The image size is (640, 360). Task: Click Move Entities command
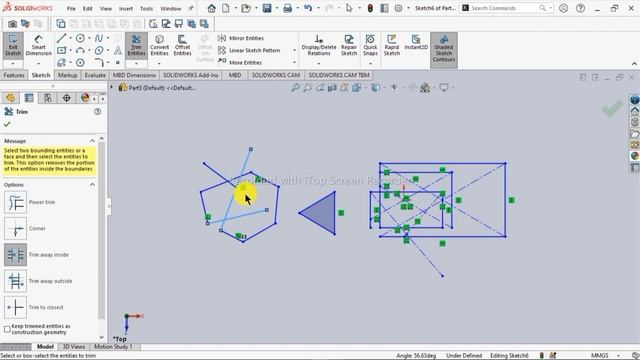(x=240, y=62)
